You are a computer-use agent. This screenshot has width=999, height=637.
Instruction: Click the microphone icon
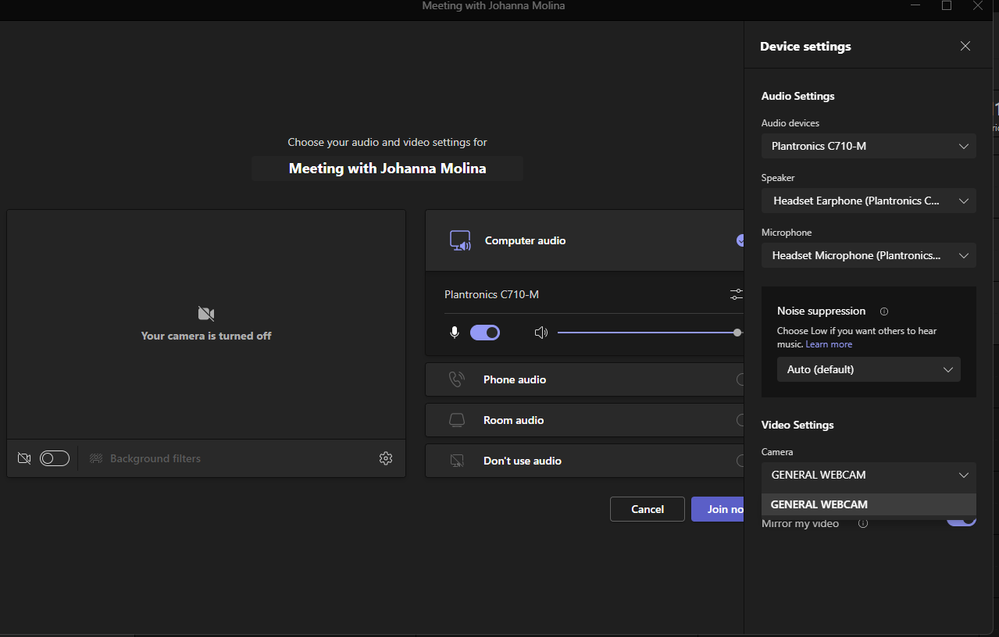454,333
